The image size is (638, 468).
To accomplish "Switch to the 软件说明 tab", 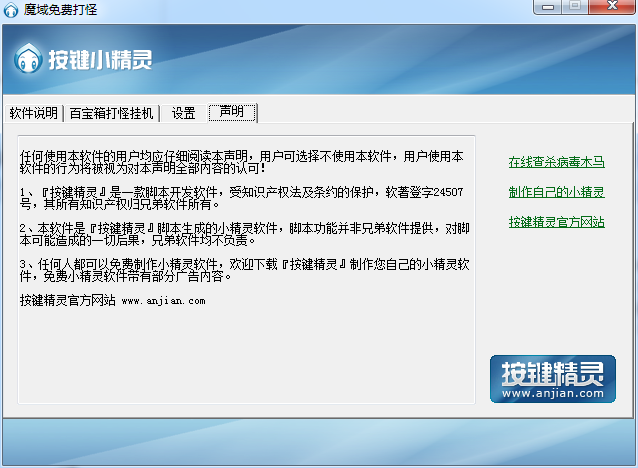I will (x=33, y=113).
